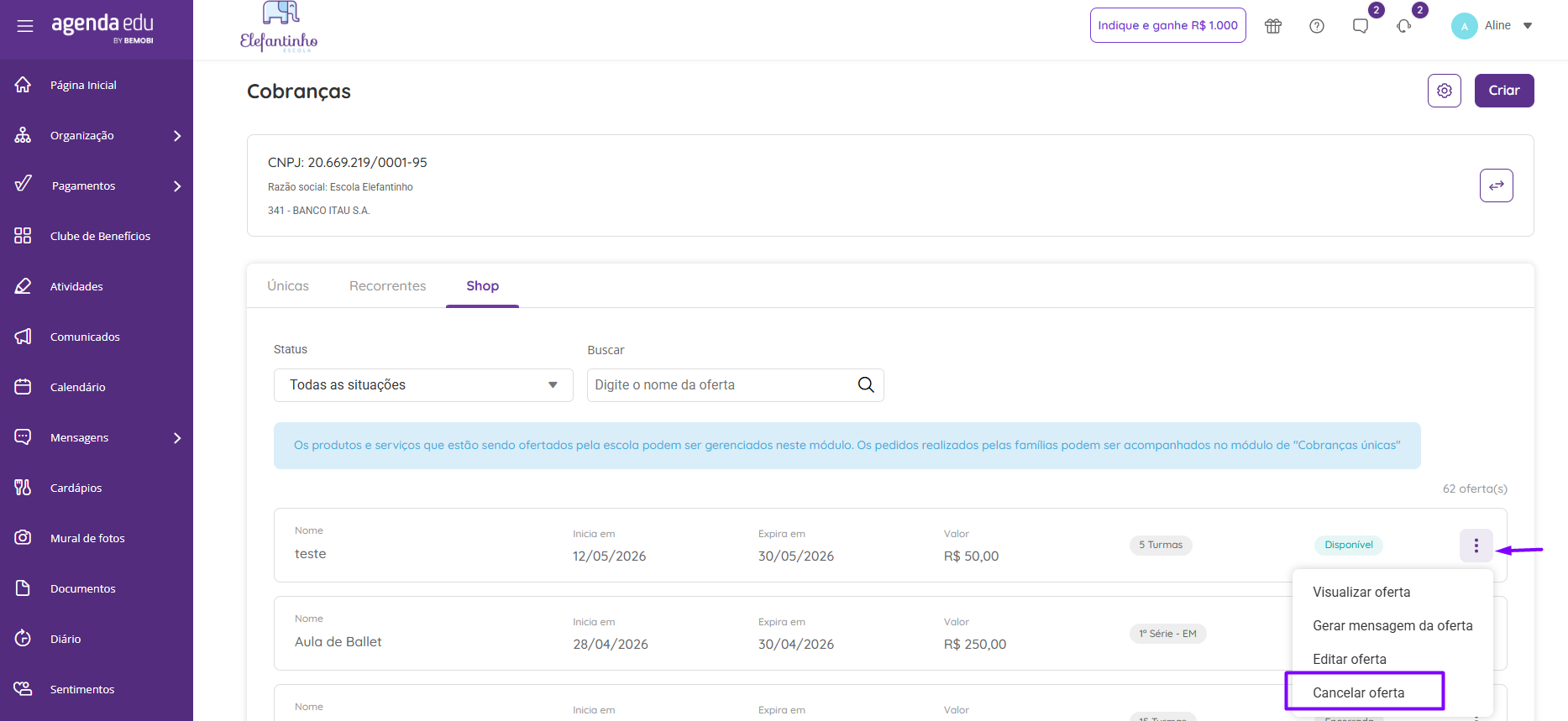Open the Clube de Benefícios link

pyautogui.click(x=100, y=236)
